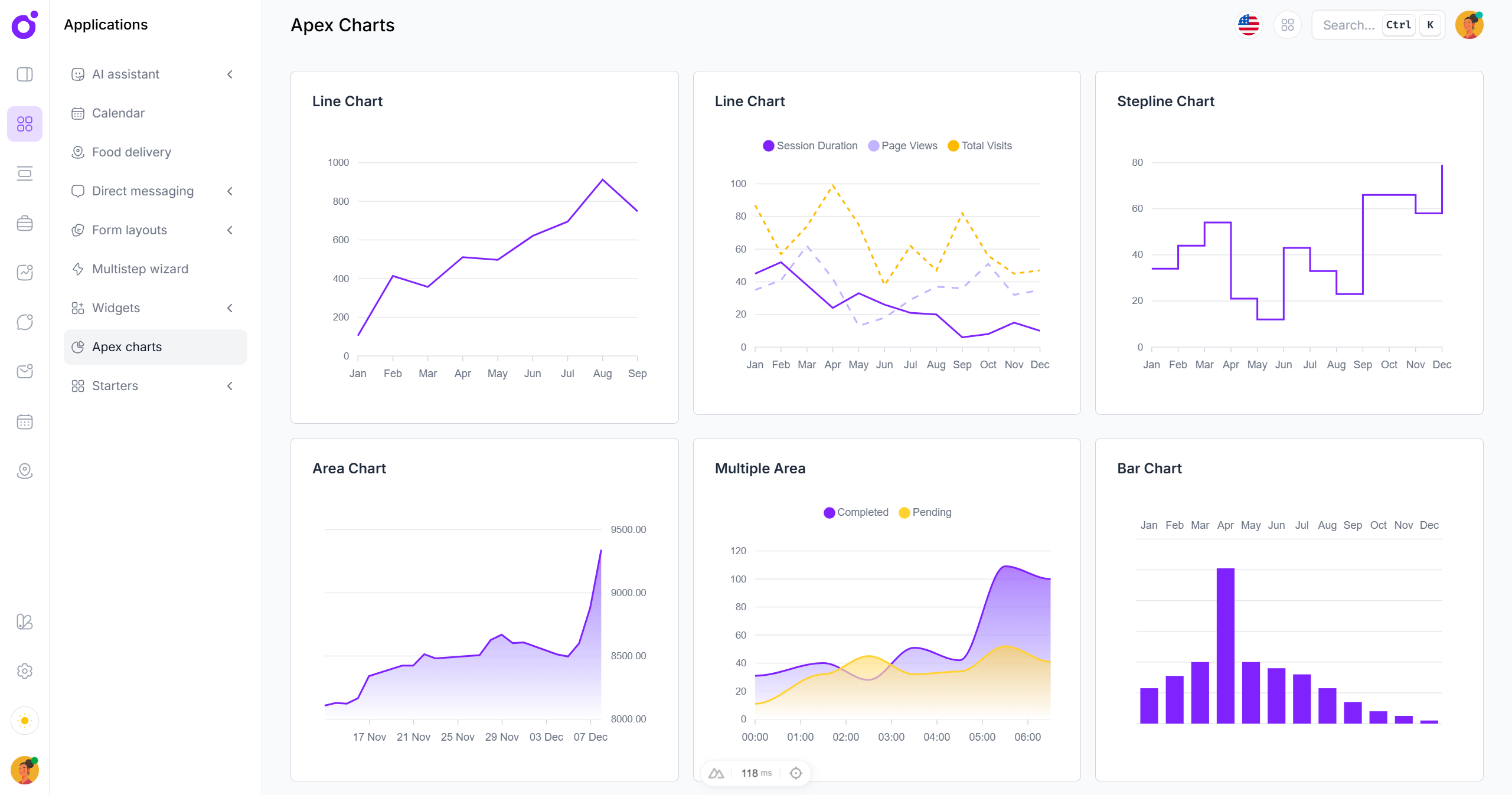This screenshot has height=795, width=1512.
Task: Click the mail envelope rail icon
Action: point(25,371)
